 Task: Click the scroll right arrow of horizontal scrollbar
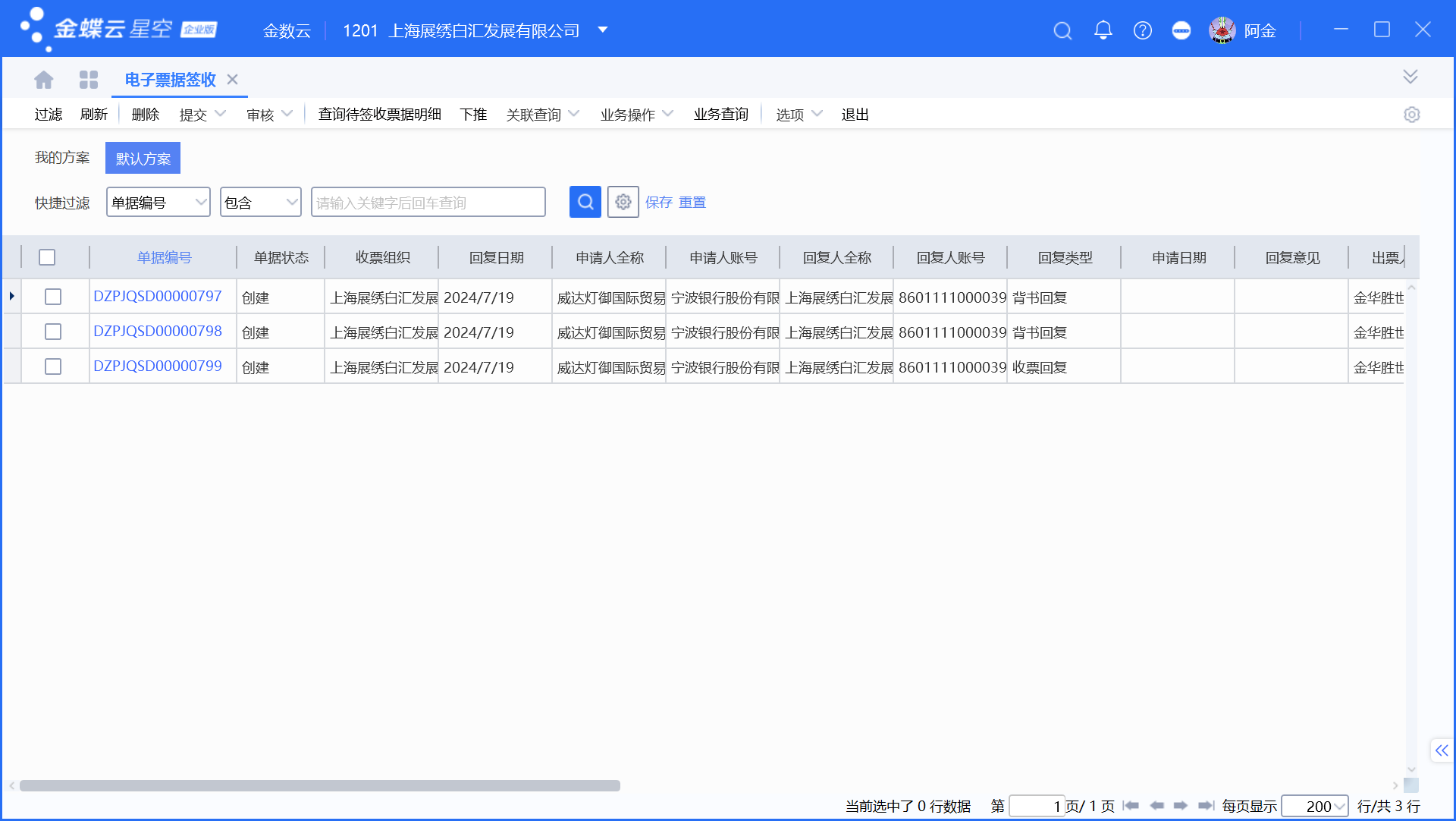(x=1395, y=785)
